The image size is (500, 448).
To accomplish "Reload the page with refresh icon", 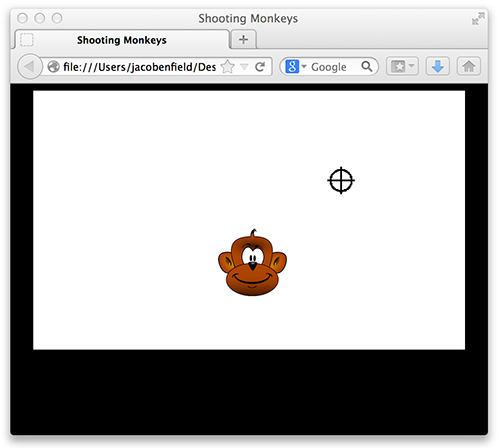I will click(x=260, y=67).
